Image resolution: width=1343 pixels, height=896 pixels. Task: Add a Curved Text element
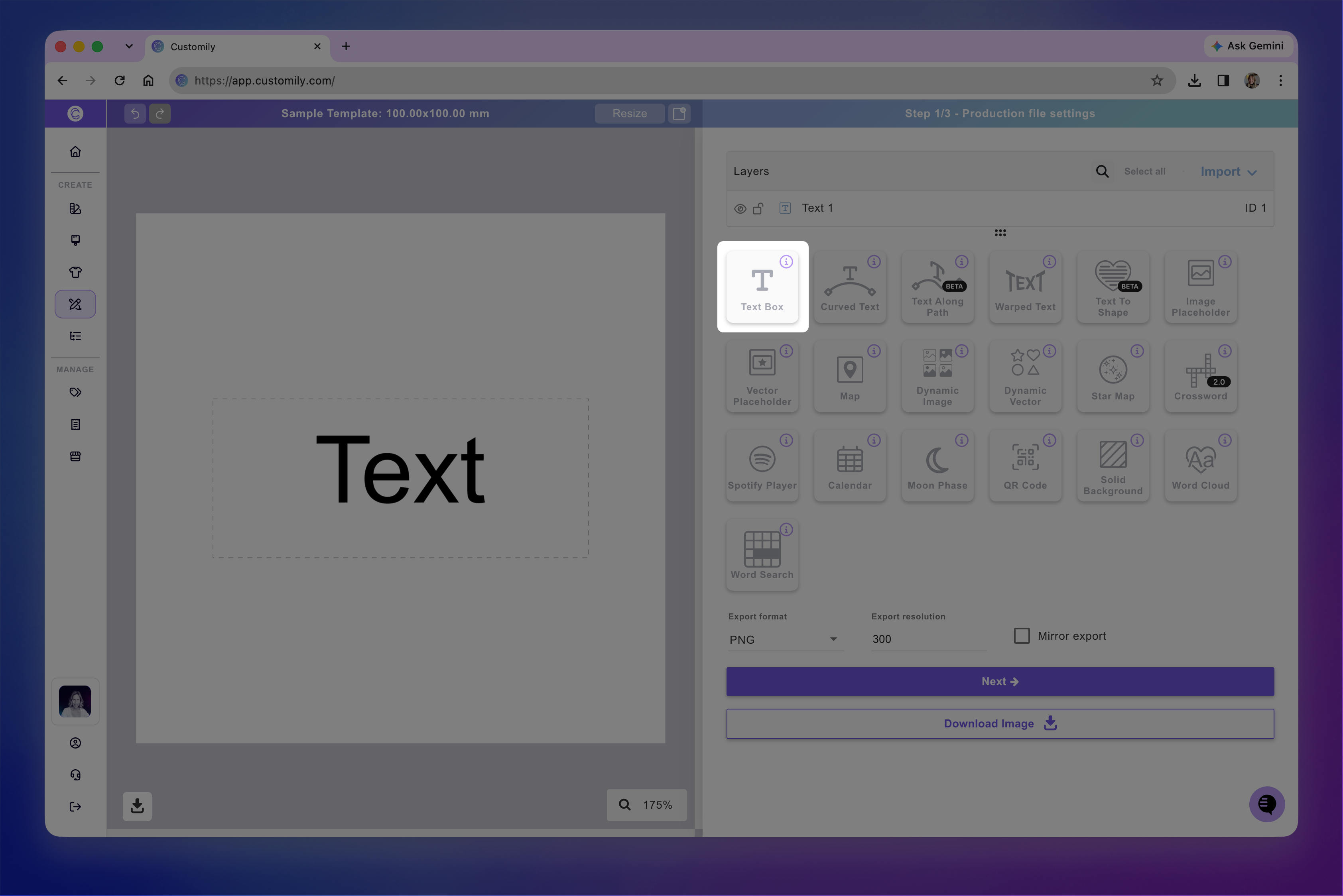tap(850, 287)
